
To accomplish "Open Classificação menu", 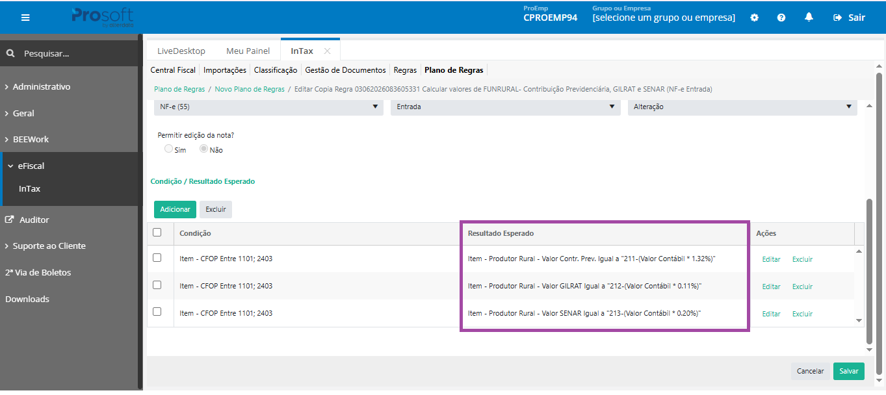I will click(275, 70).
